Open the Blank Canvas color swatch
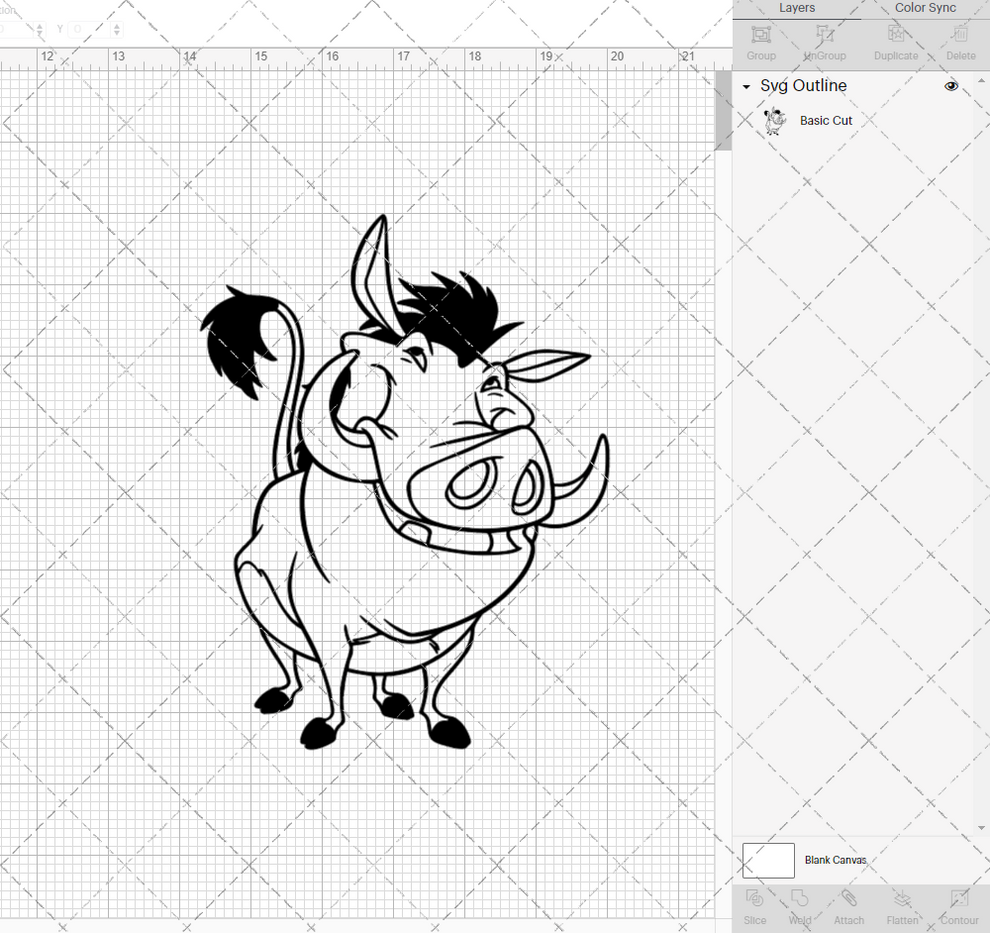The width and height of the screenshot is (990, 933). (768, 860)
